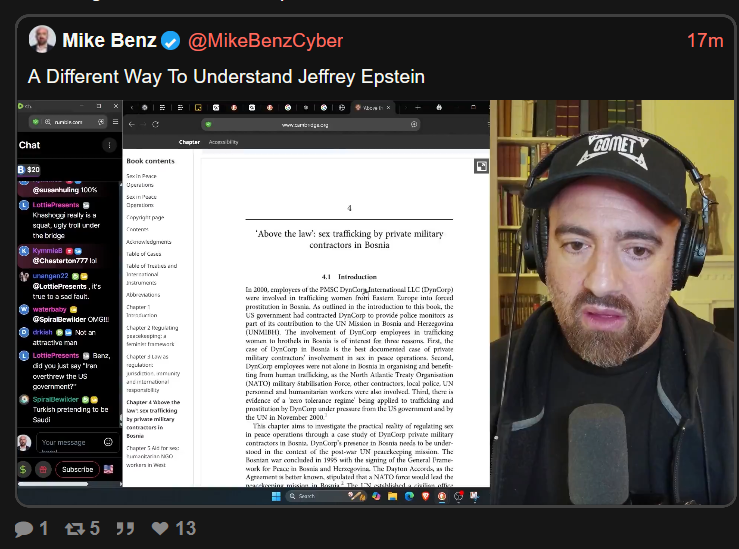Quote the post with the quote-marks icon
739x549 pixels.
(125, 529)
